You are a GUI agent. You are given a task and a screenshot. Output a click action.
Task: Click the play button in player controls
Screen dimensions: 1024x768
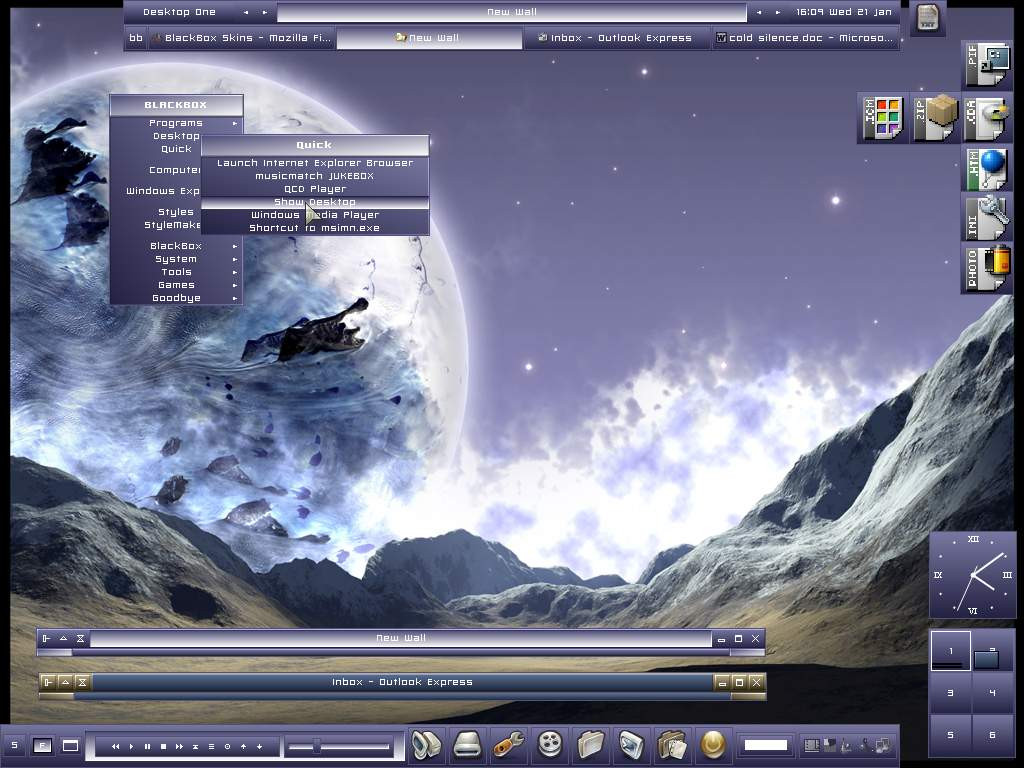132,746
